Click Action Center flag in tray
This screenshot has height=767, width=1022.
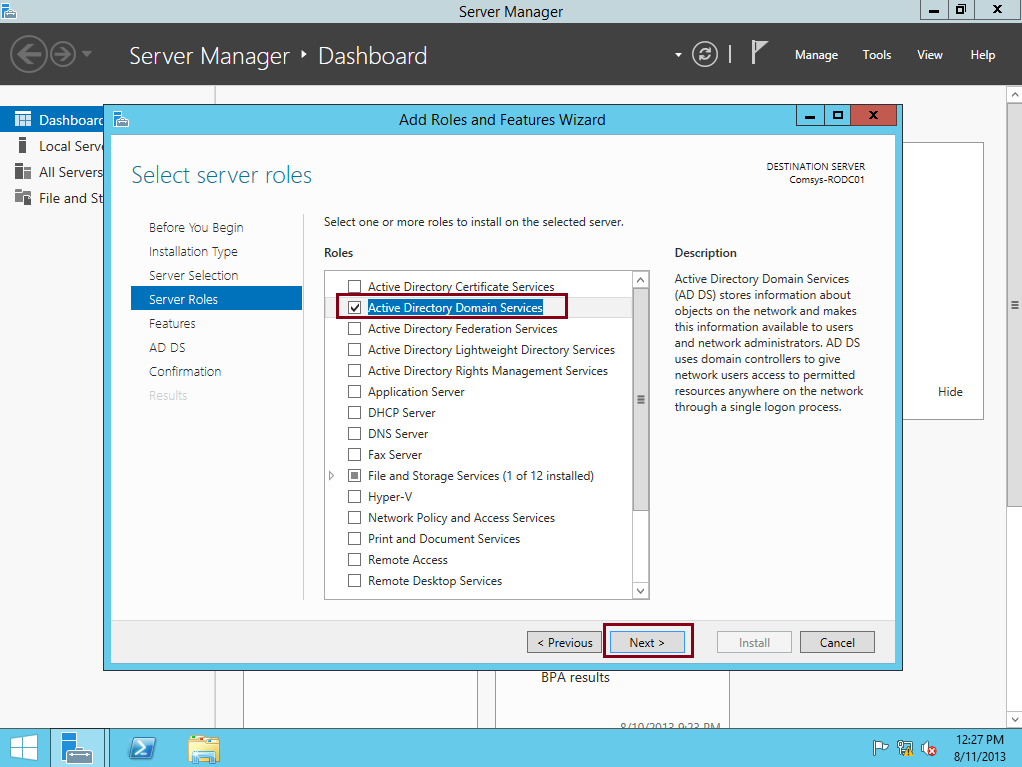coord(880,748)
